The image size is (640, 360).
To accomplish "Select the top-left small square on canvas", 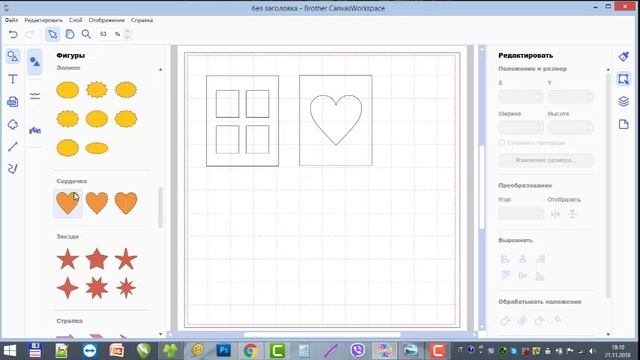I will pos(227,104).
